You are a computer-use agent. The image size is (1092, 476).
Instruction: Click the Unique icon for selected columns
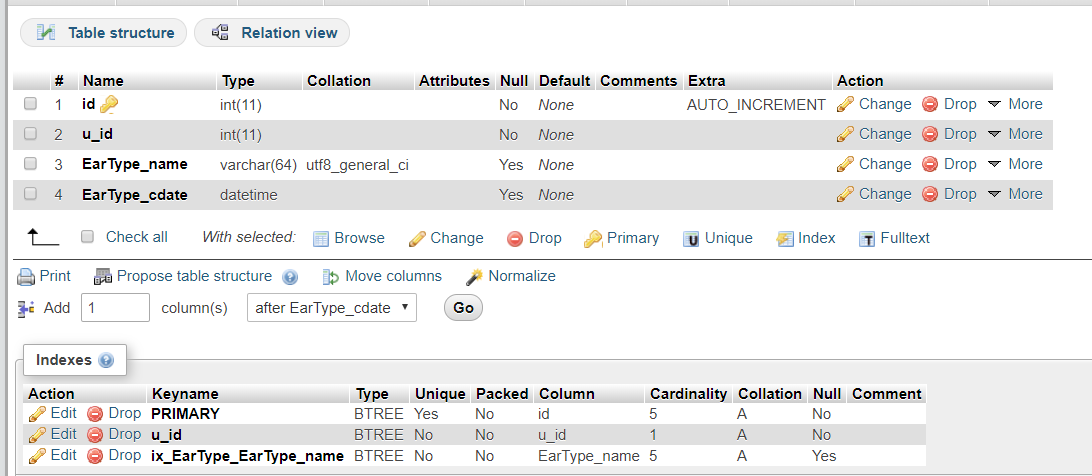click(x=691, y=238)
